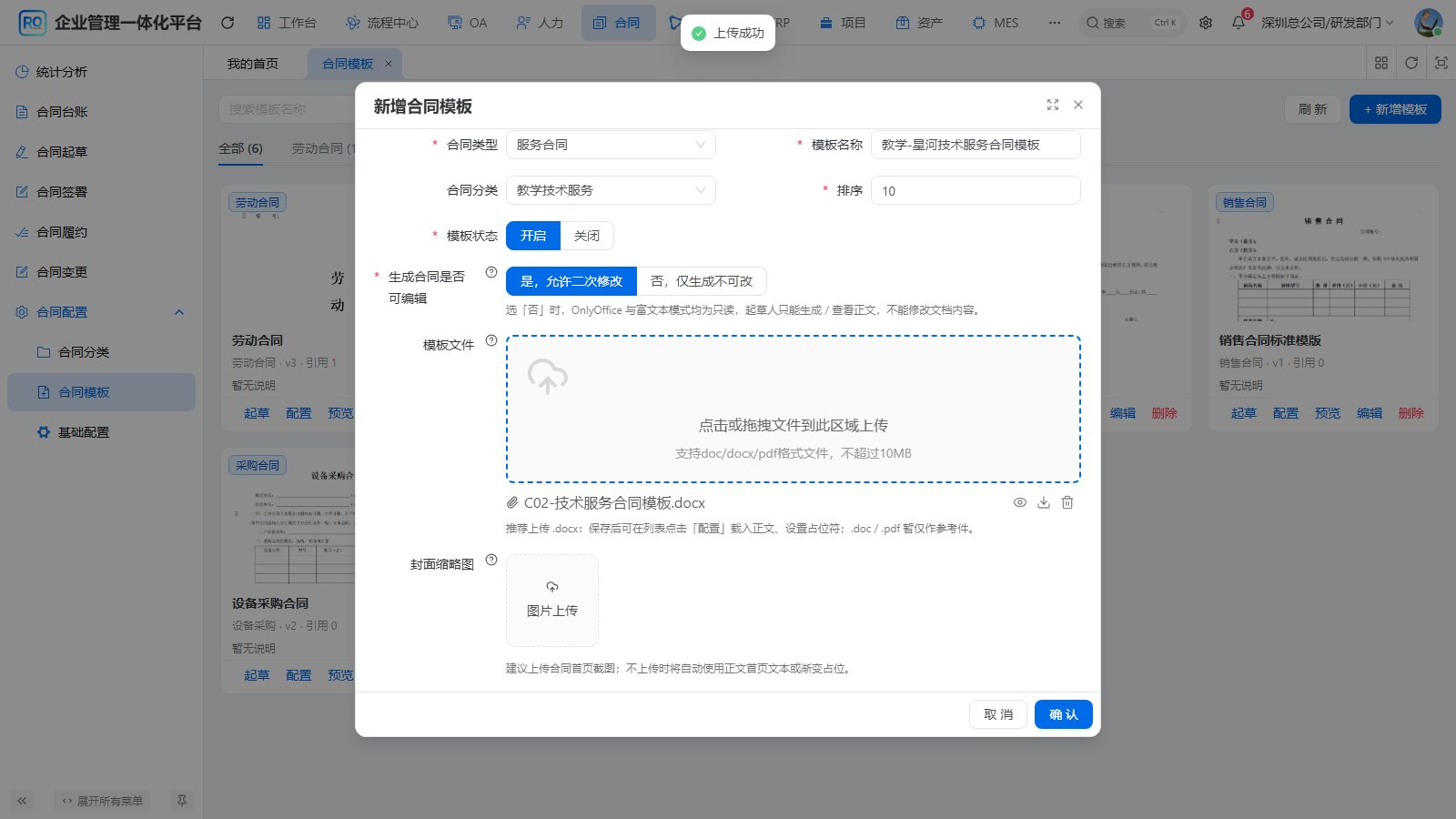Click the 新增模板 button
This screenshot has height=819, width=1456.
coord(1395,109)
